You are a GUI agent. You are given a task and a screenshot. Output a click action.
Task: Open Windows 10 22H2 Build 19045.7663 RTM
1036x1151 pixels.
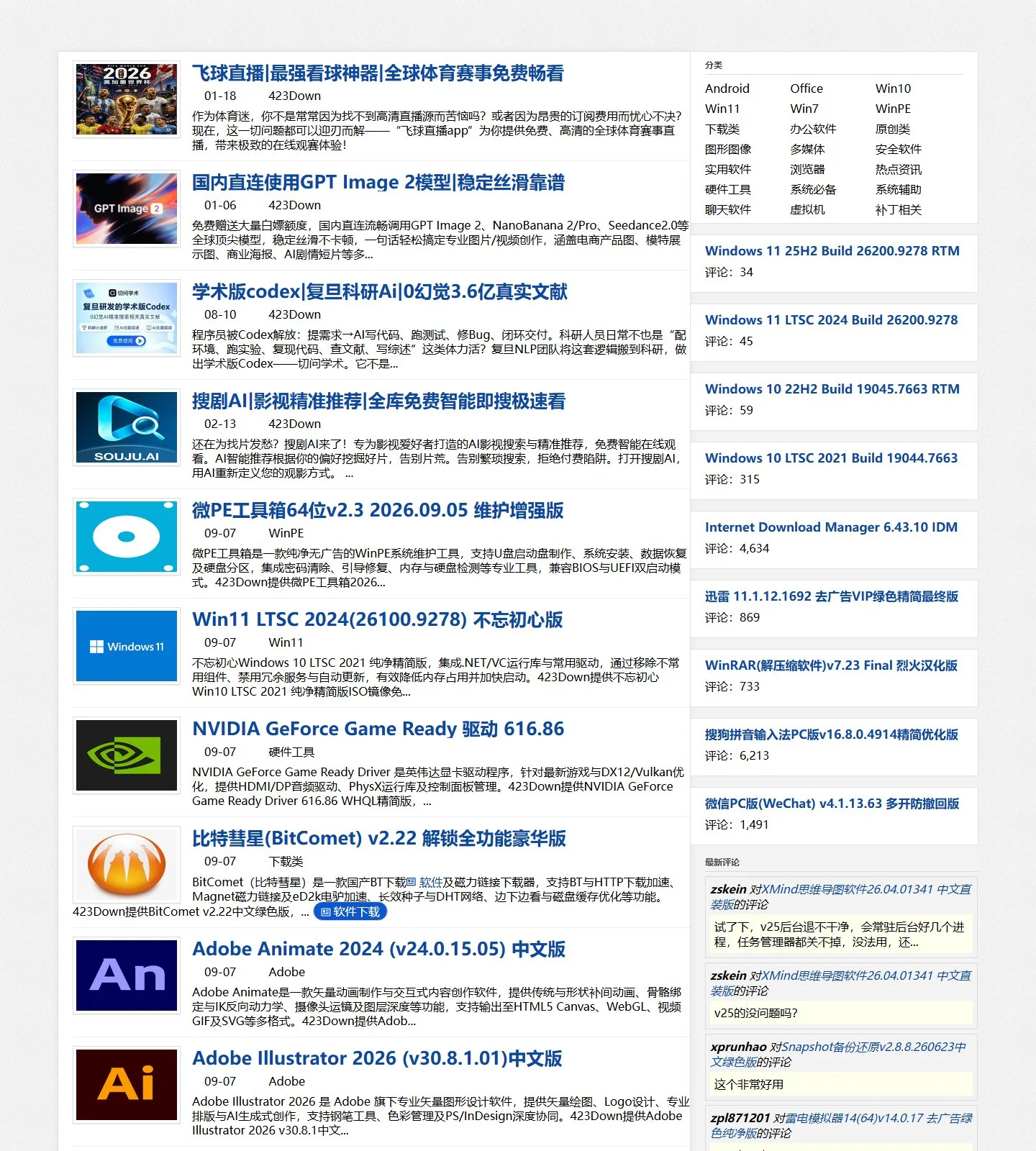coord(832,389)
